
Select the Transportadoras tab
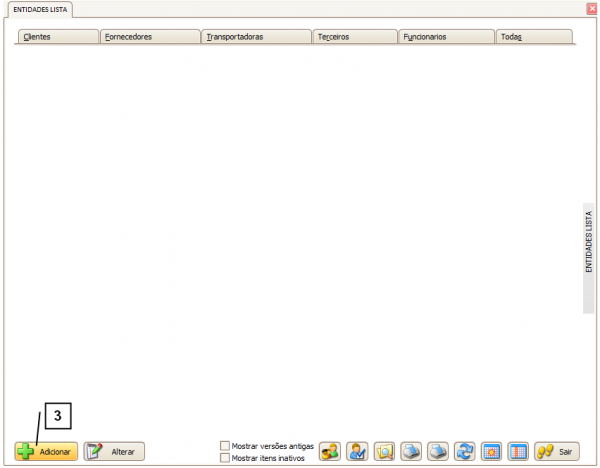pyautogui.click(x=256, y=37)
